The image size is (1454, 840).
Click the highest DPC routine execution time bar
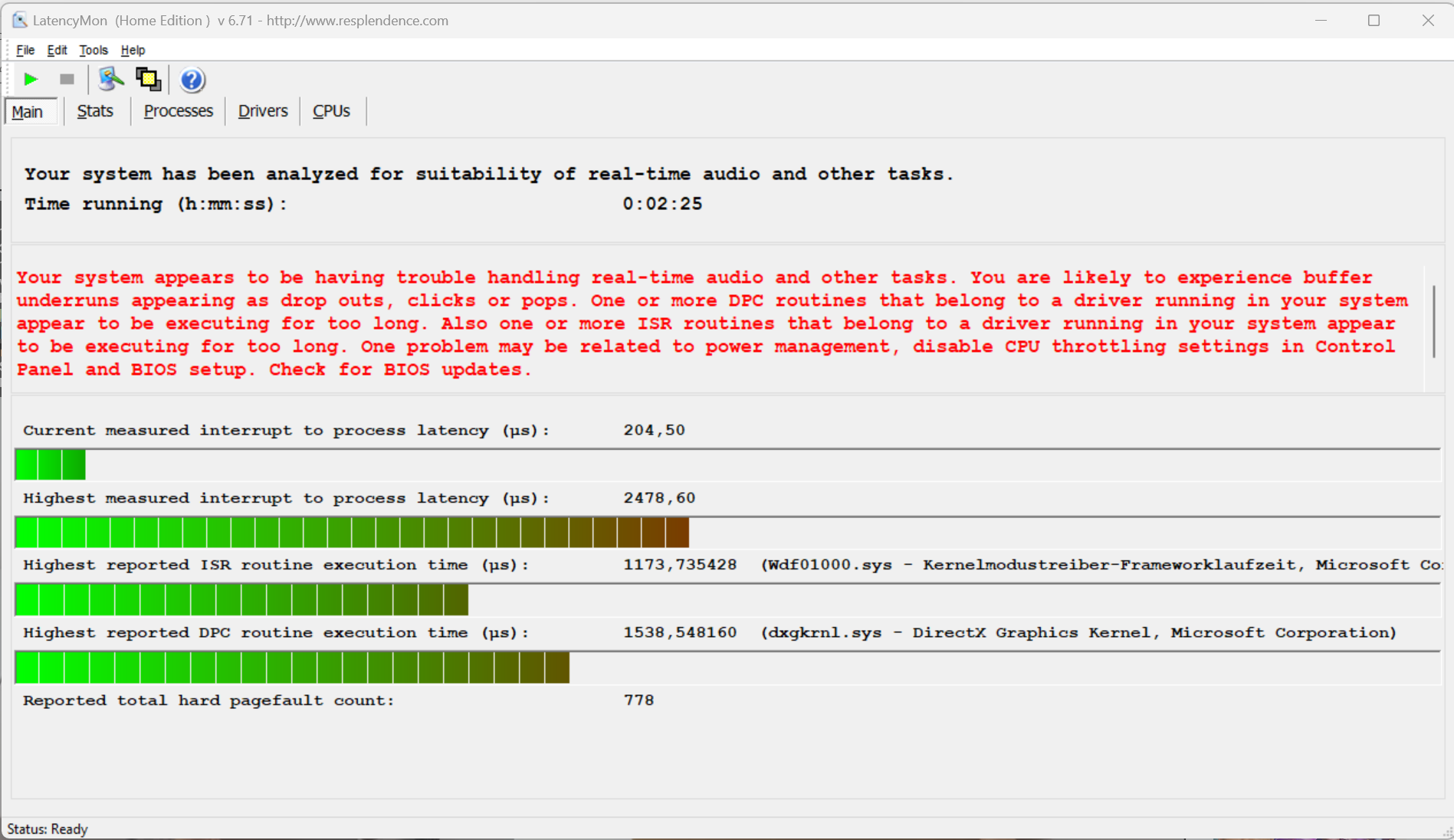pos(291,668)
